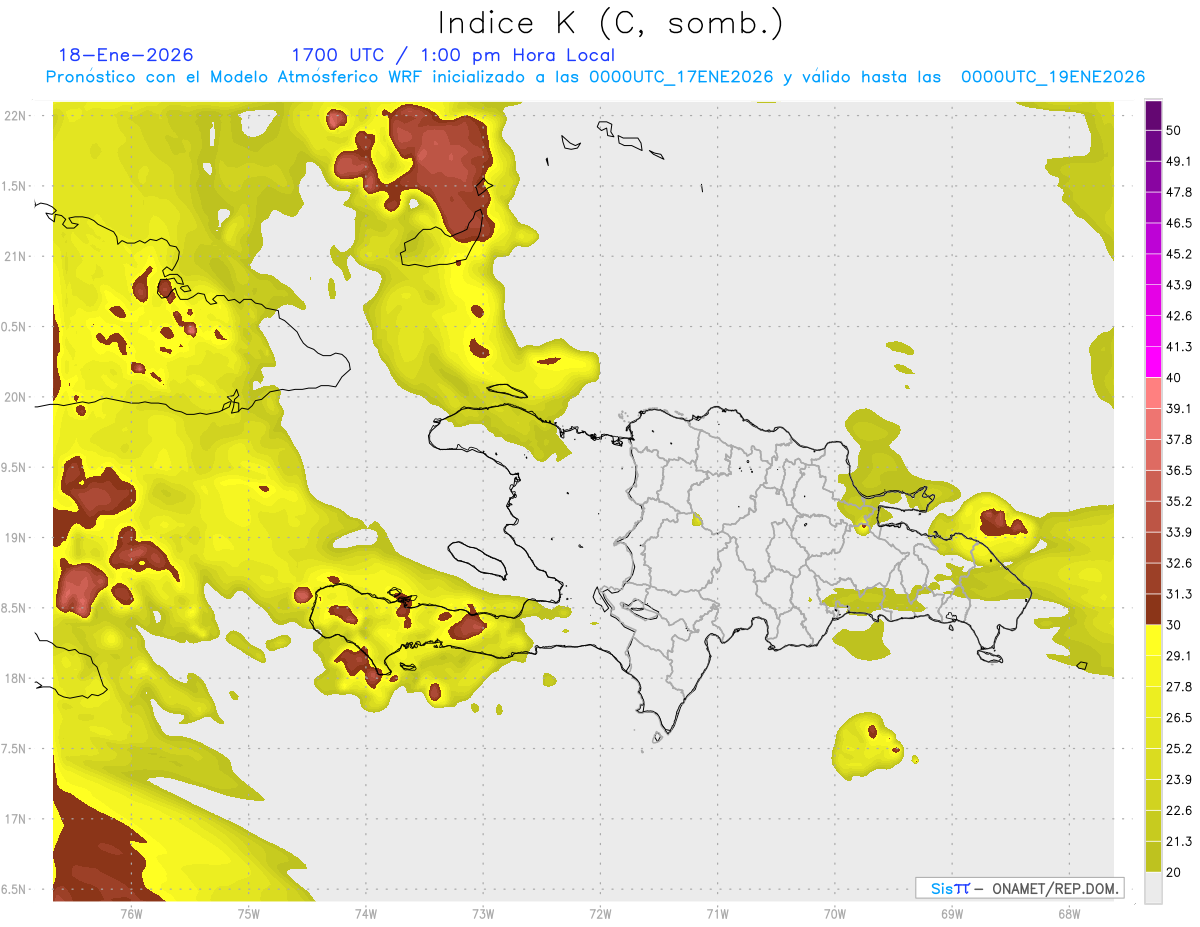1200x927 pixels.
Task: Click legend value '20'
Action: tap(1175, 872)
